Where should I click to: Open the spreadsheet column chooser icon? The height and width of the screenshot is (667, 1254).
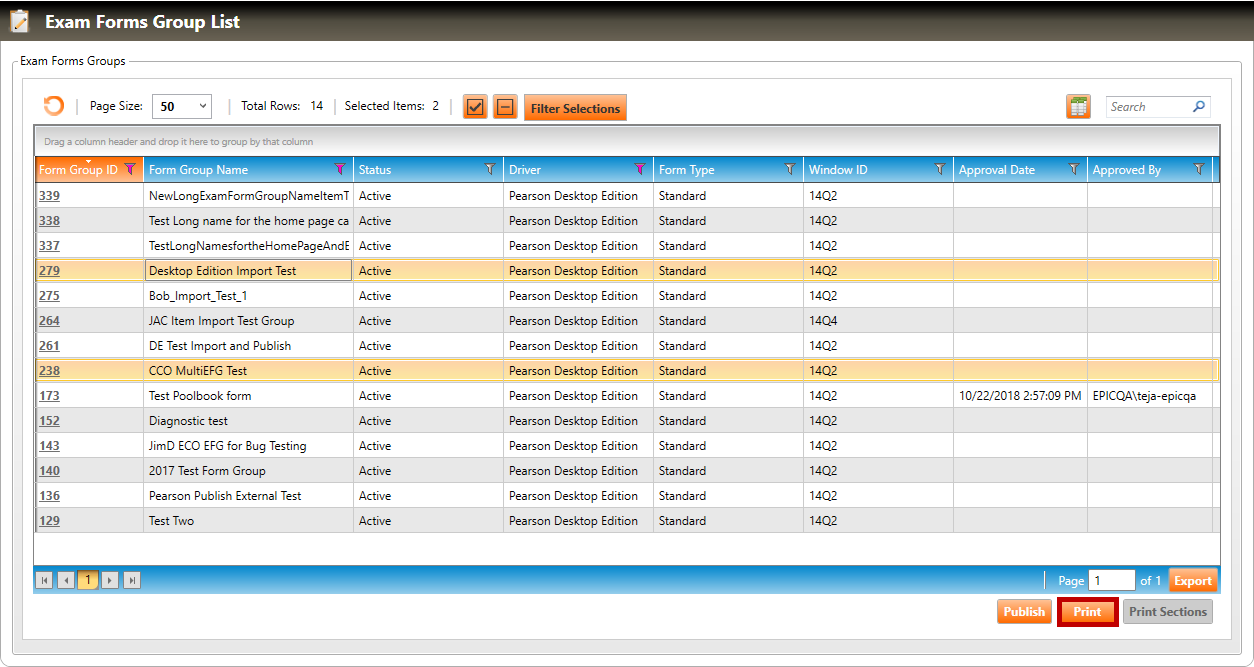click(x=1078, y=107)
